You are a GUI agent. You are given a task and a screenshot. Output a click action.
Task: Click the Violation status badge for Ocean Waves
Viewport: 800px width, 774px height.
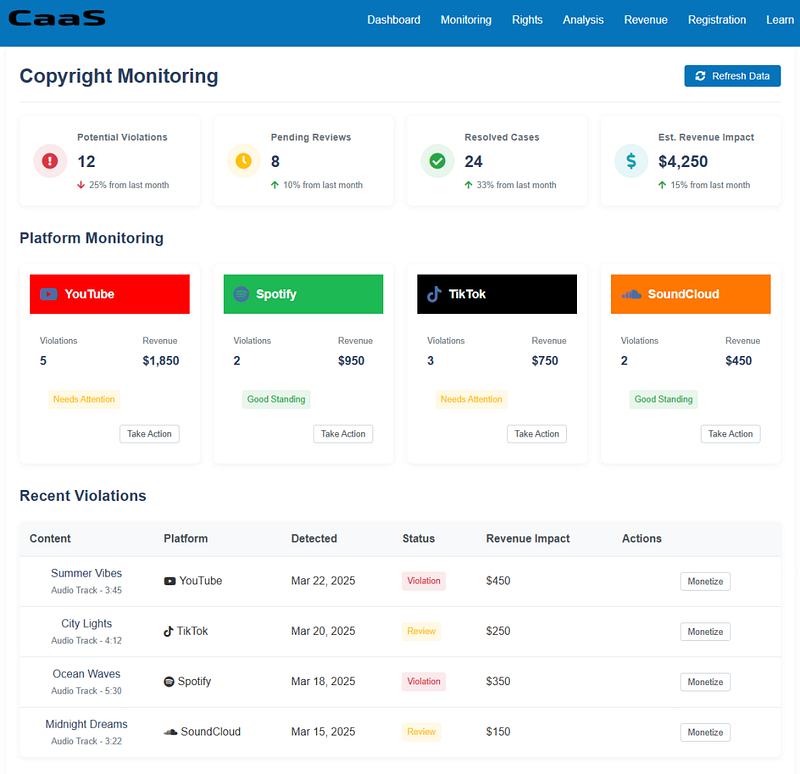pos(423,682)
